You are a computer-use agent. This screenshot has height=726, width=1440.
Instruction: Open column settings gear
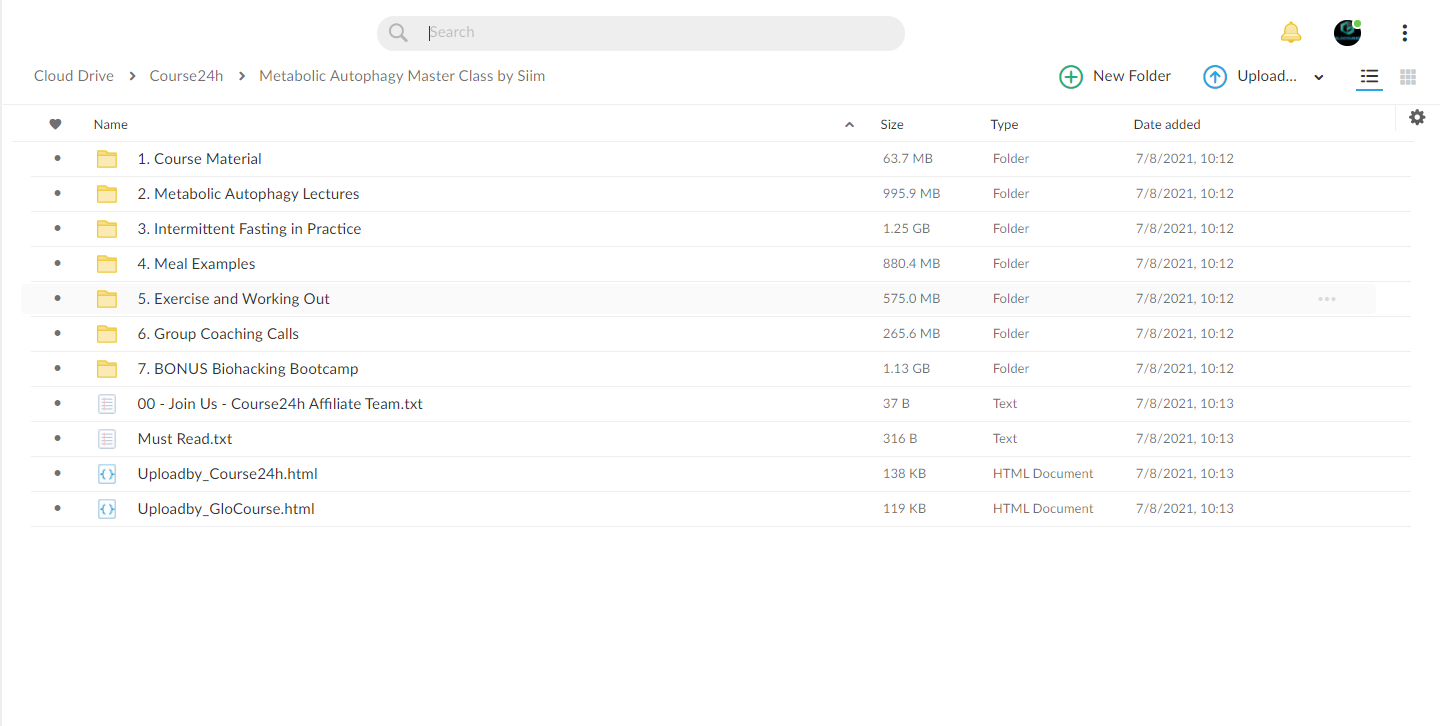point(1417,117)
